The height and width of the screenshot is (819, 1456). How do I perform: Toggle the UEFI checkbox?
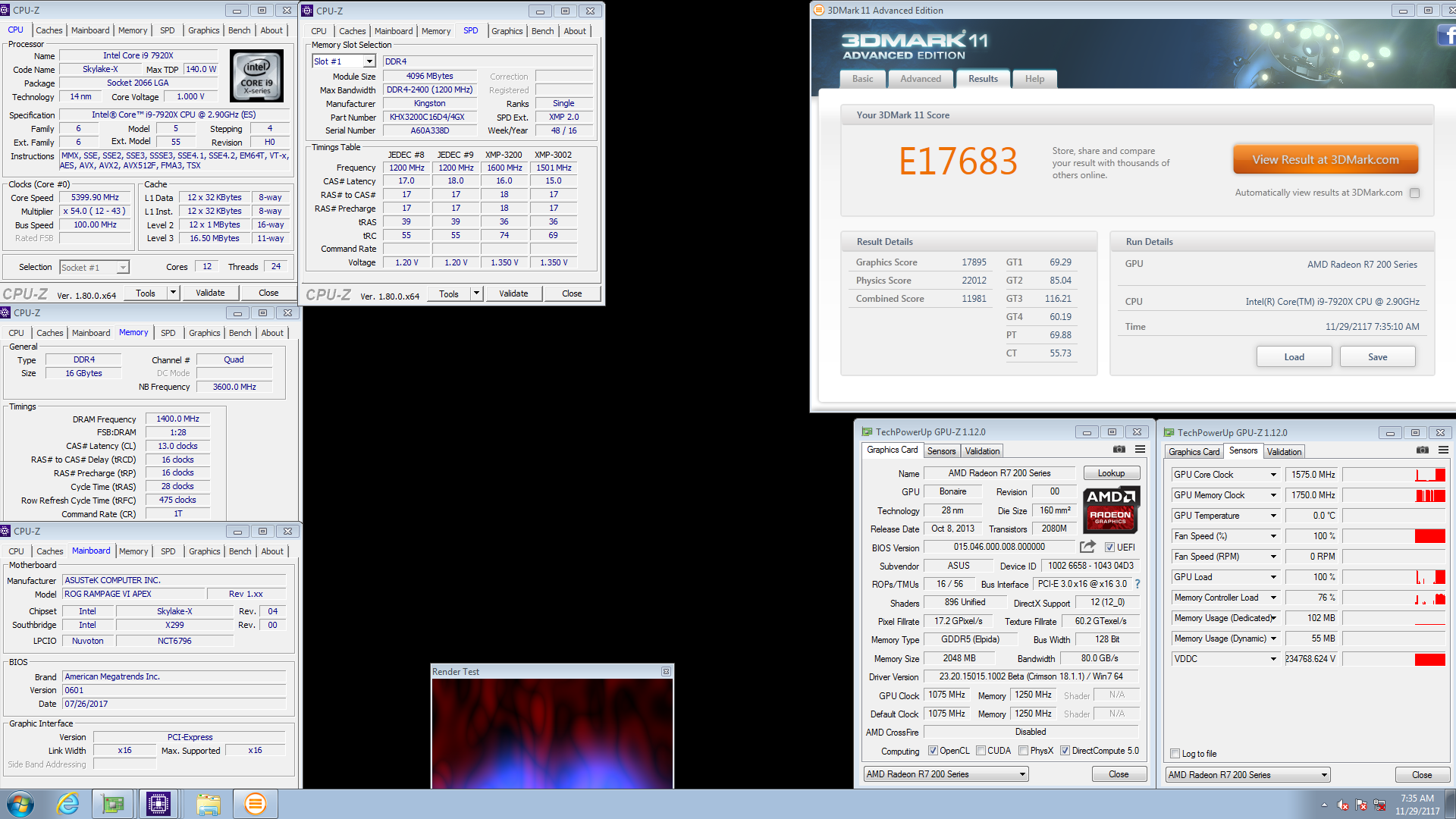point(1109,548)
